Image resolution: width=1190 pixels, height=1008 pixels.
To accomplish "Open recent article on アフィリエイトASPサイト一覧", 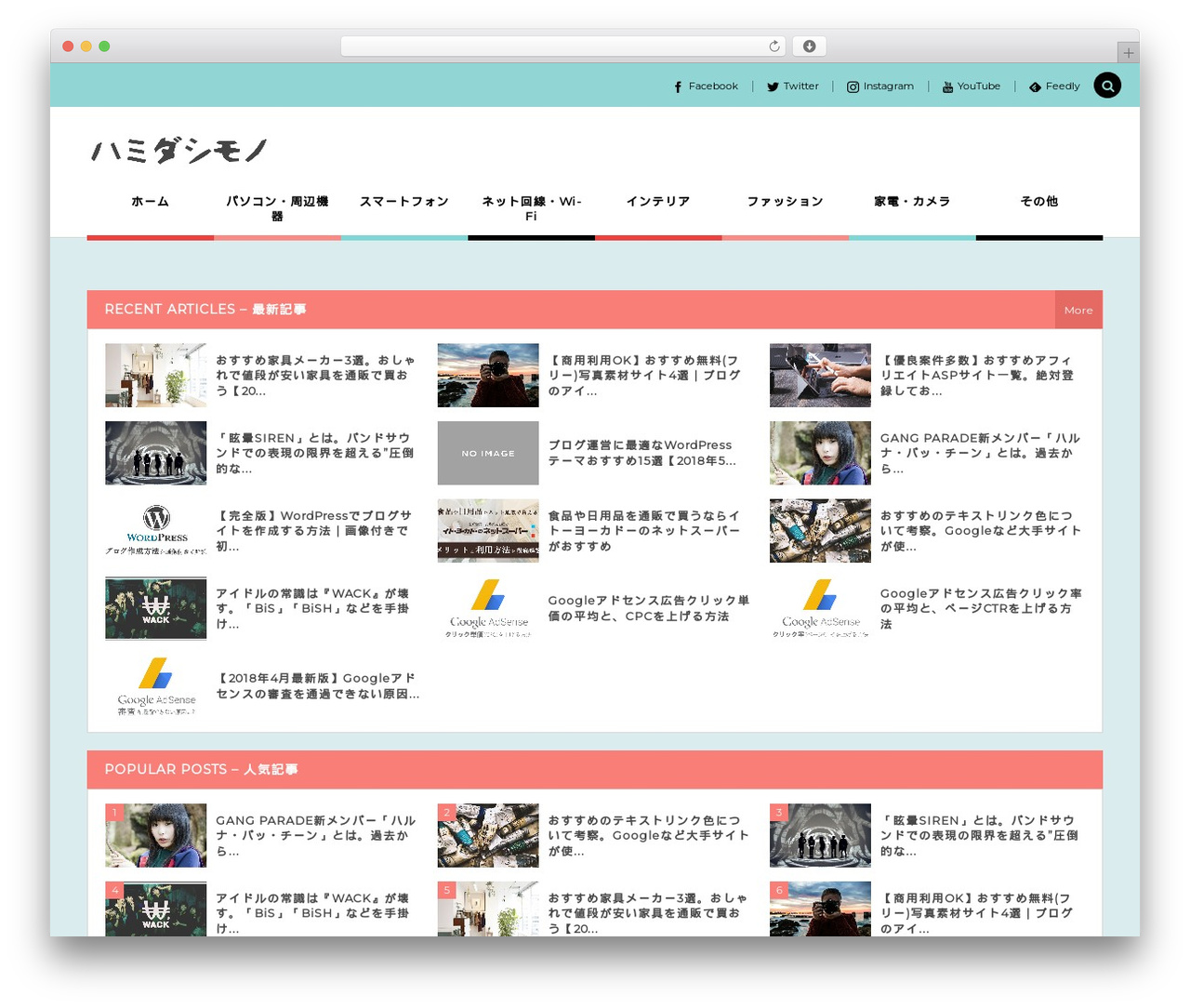I will coord(978,376).
